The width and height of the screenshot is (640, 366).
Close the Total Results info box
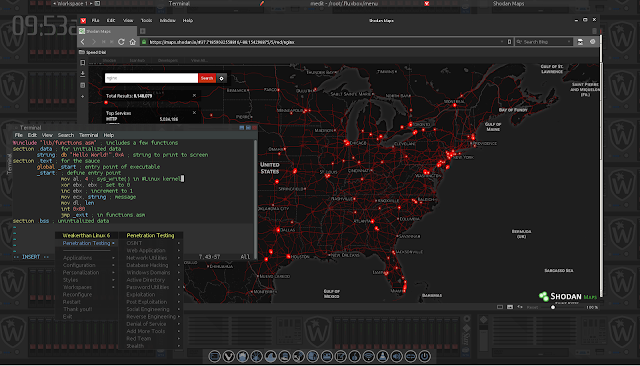pos(194,95)
